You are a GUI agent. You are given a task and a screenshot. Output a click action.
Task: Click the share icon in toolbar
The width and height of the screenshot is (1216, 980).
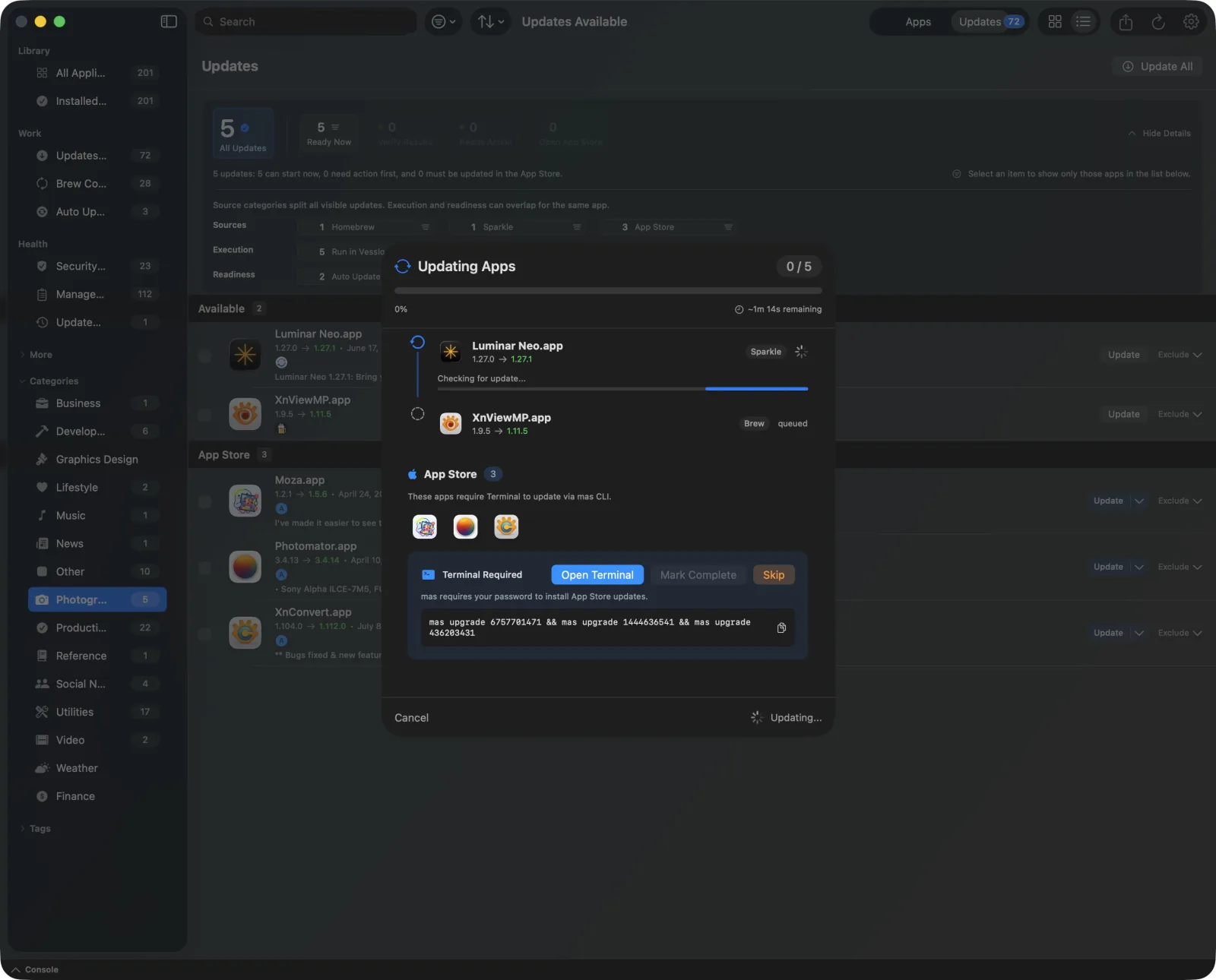[1126, 22]
